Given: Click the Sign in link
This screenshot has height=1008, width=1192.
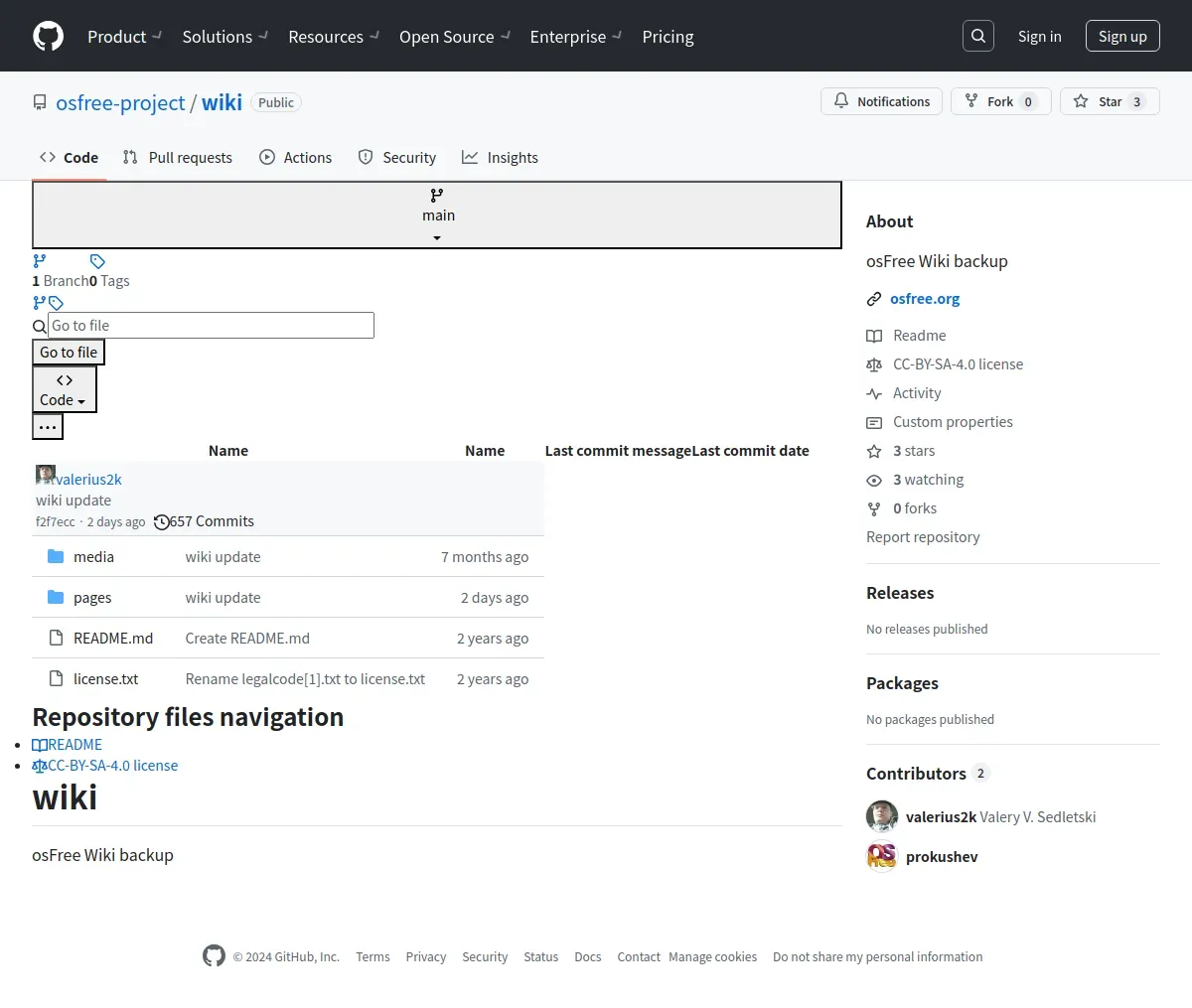Looking at the screenshot, I should tap(1039, 36).
